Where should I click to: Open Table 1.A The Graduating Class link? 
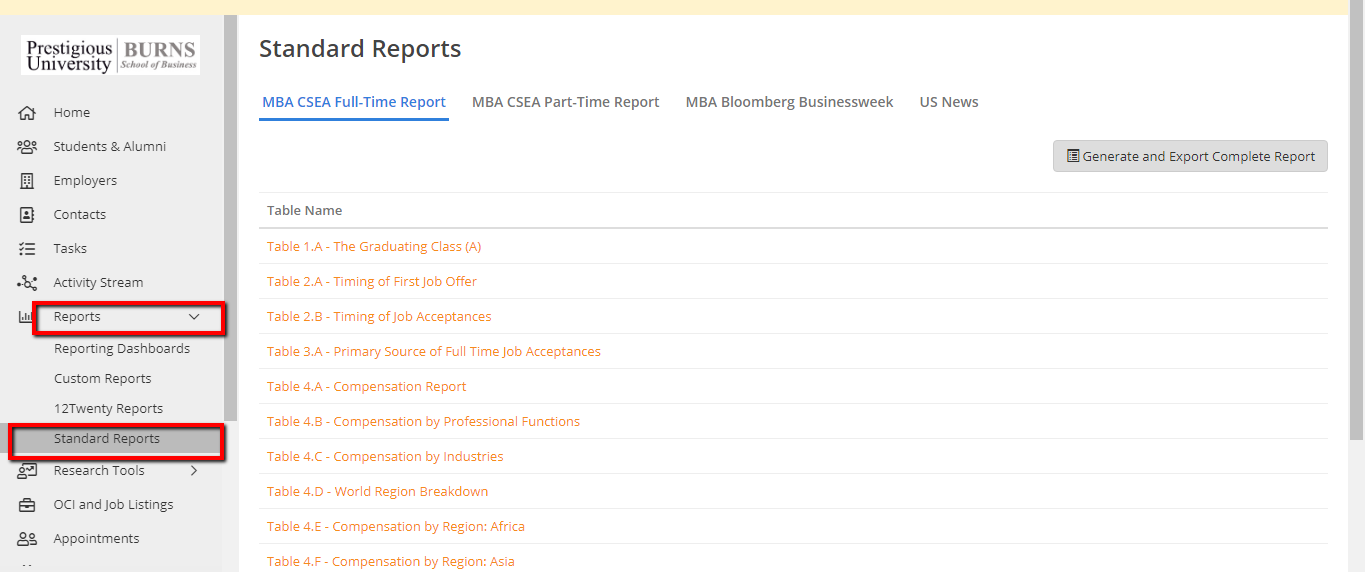(373, 247)
